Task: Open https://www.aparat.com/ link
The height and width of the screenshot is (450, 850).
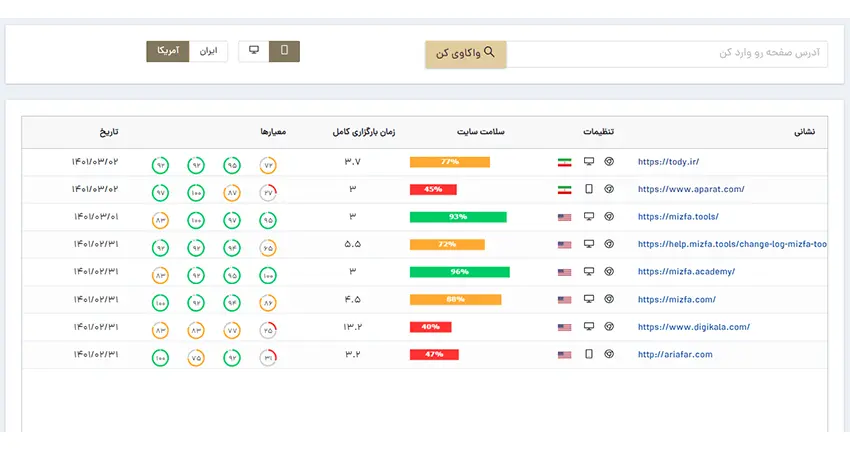Action: pyautogui.click(x=691, y=189)
